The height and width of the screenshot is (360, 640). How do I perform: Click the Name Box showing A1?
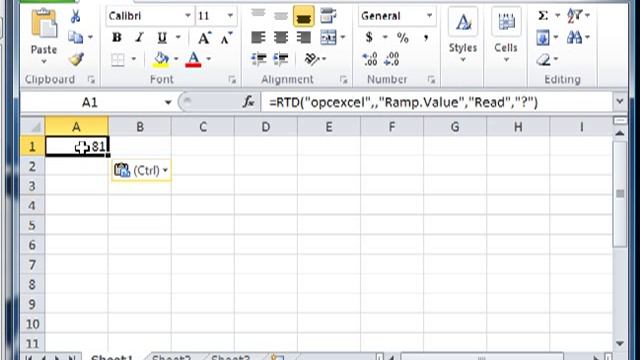tap(90, 102)
